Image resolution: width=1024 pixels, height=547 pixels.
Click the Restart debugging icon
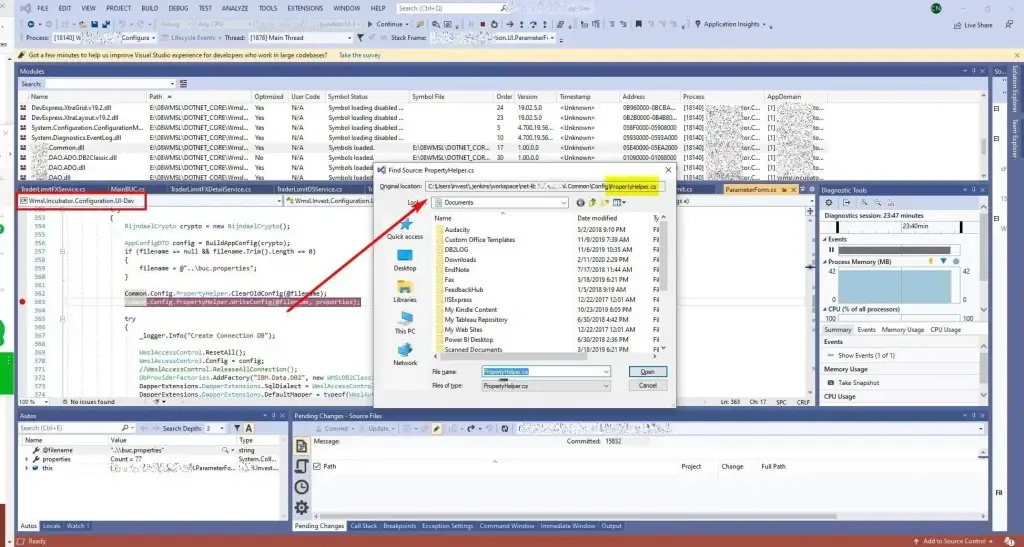494,24
